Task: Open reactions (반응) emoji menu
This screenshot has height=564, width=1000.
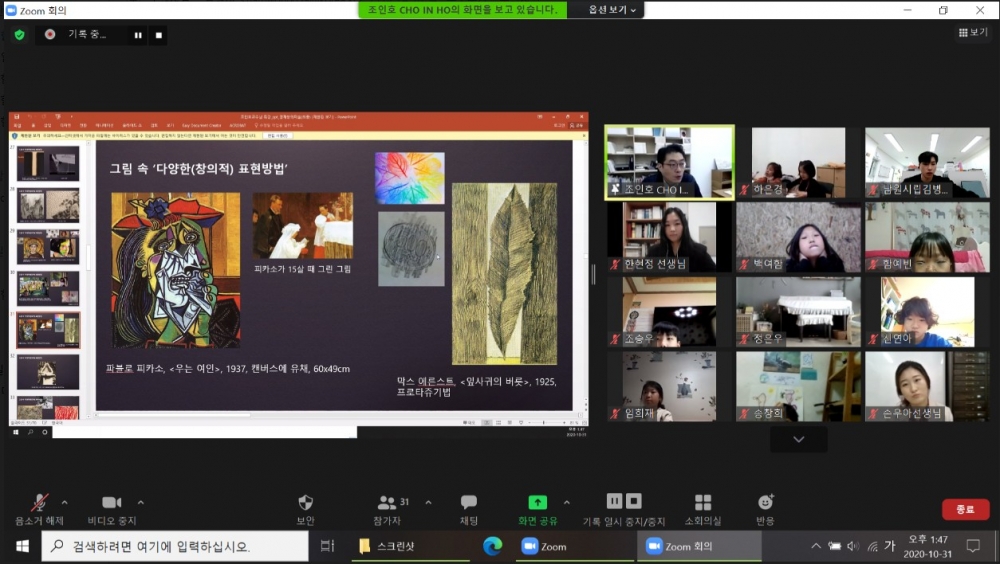Action: (765, 509)
